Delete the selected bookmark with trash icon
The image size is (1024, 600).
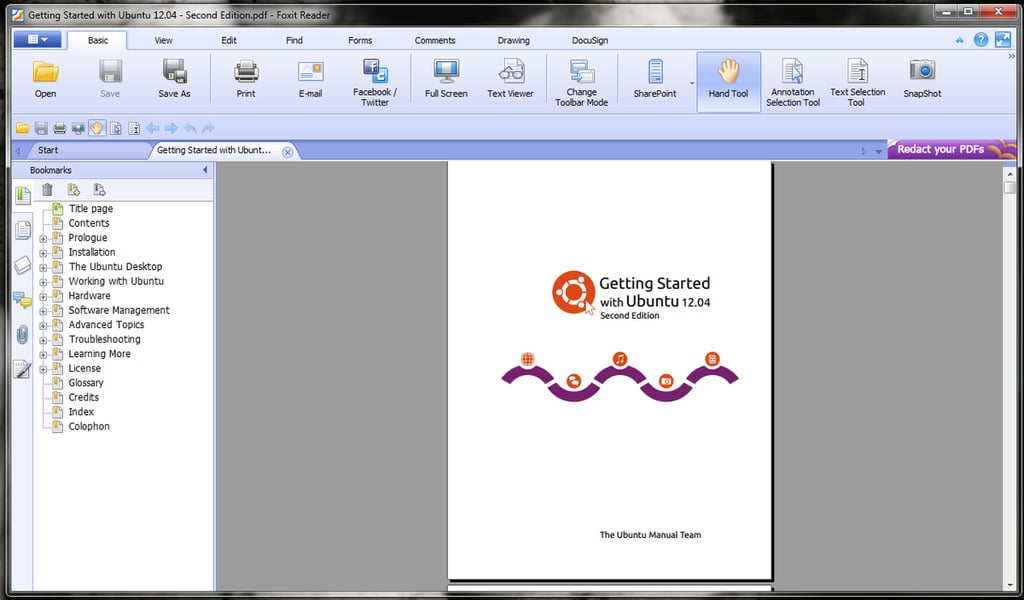(48, 189)
